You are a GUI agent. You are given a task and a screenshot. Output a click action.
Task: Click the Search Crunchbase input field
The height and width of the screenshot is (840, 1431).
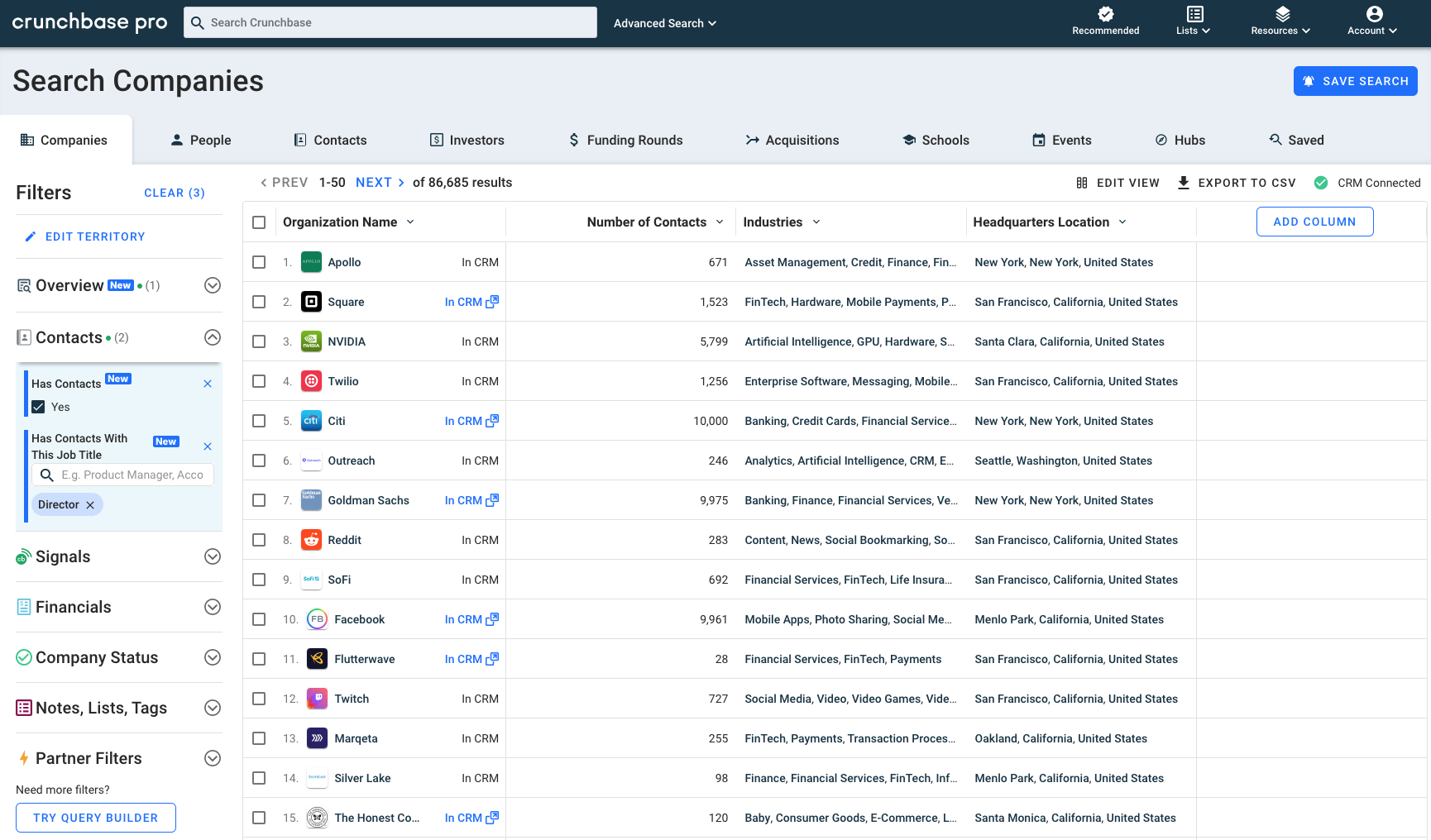pos(390,22)
